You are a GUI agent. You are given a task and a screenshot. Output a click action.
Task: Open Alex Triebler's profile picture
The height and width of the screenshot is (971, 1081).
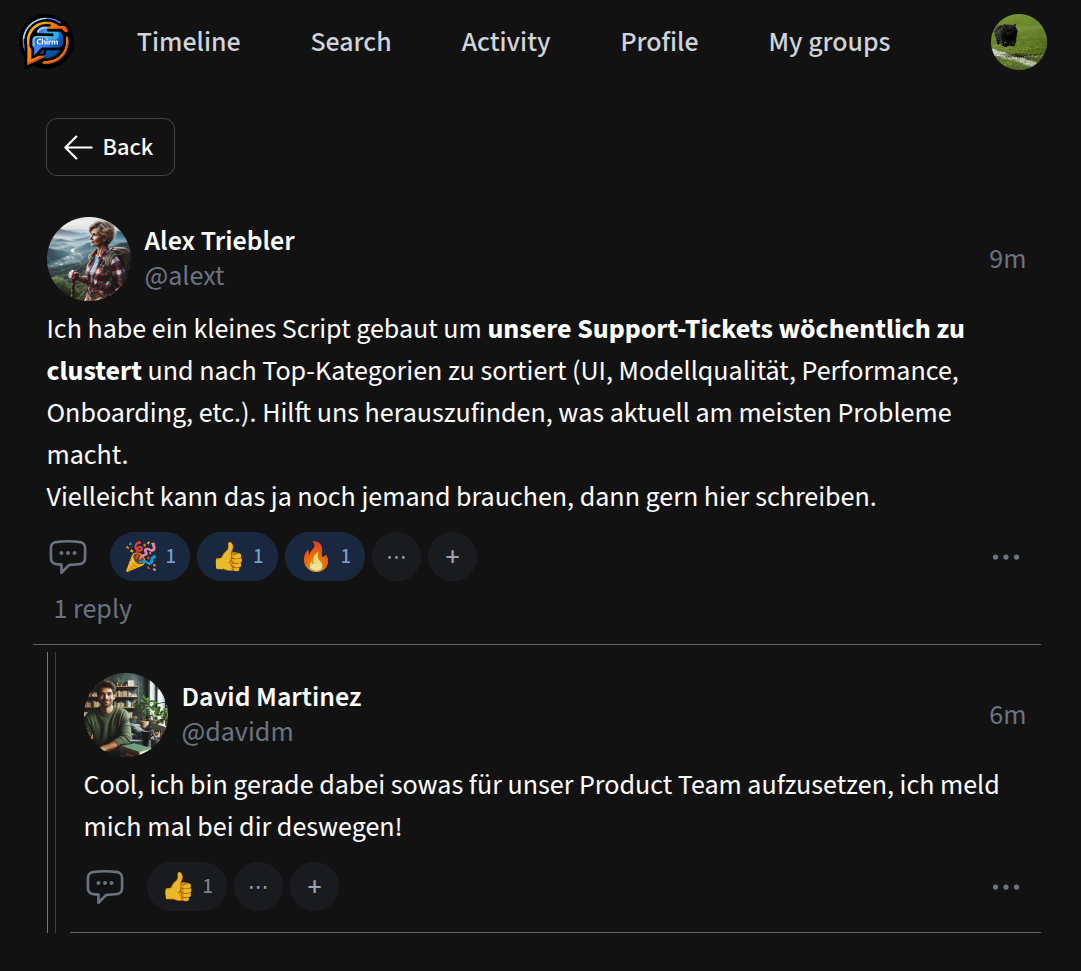point(89,259)
